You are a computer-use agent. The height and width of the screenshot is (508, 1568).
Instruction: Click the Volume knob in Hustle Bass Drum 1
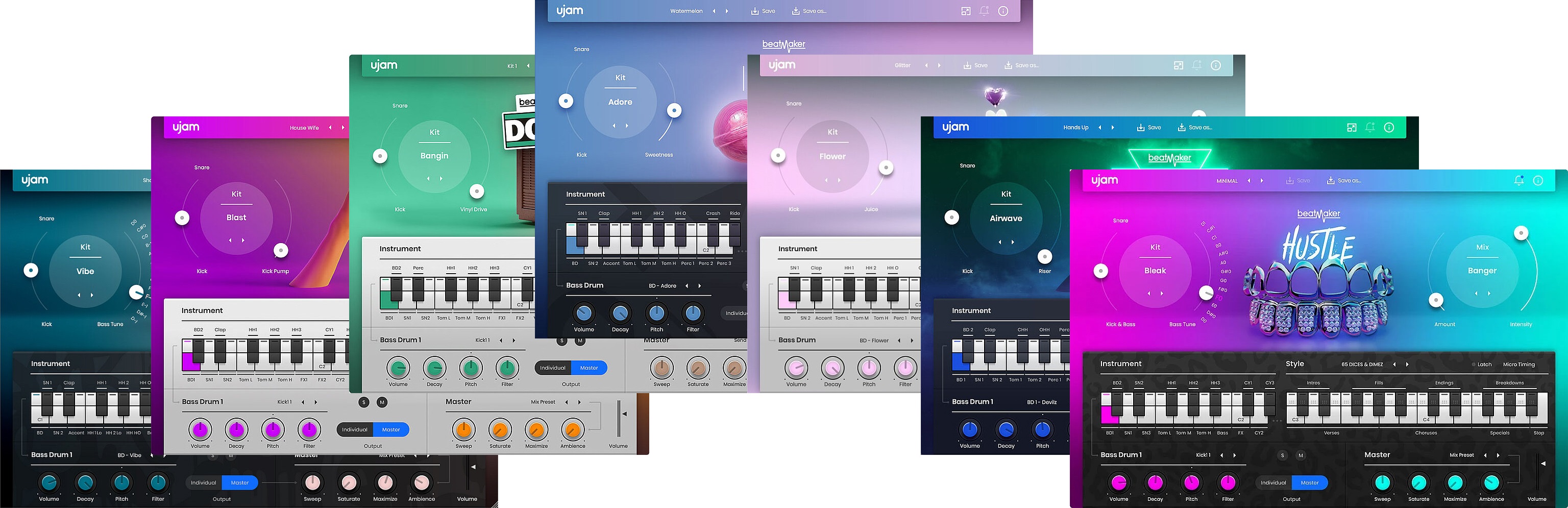1119,483
